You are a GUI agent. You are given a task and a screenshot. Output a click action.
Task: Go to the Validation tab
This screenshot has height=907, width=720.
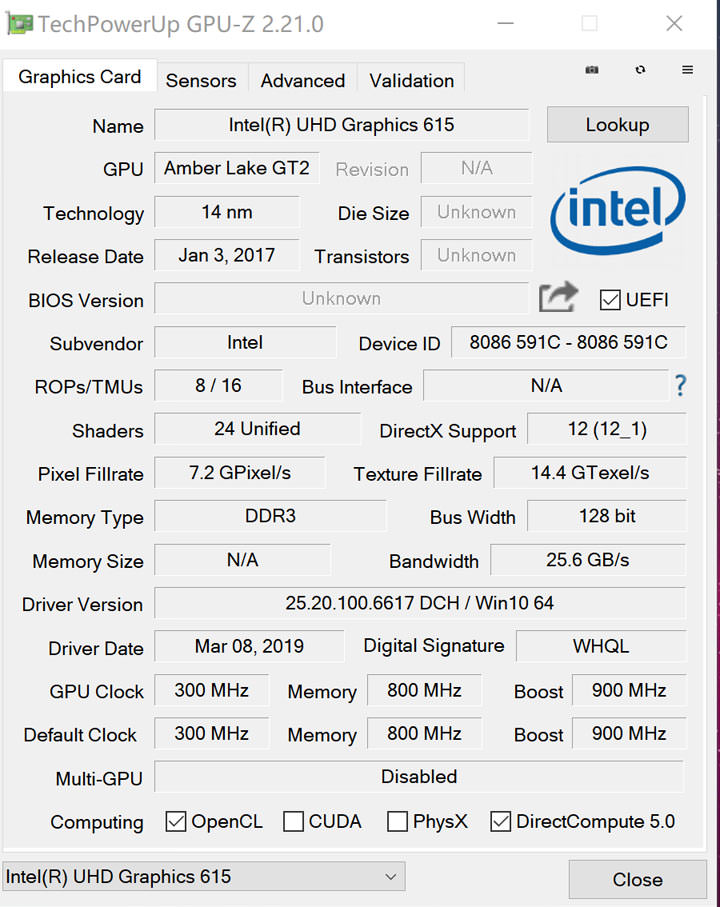[x=411, y=80]
